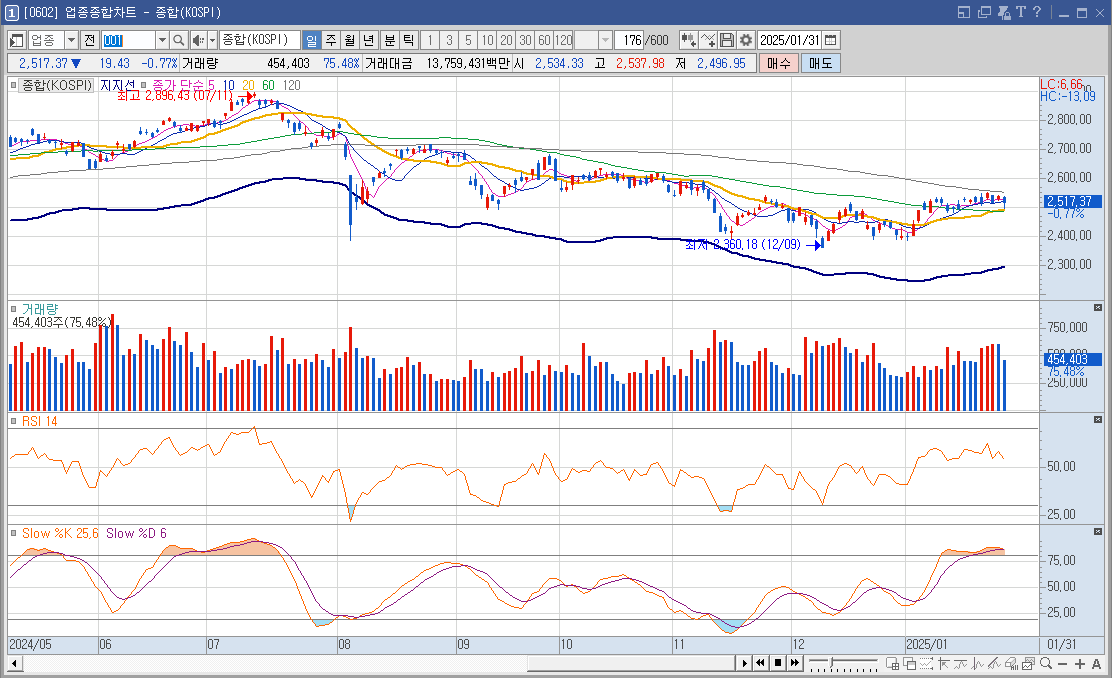Toggle the price panel marker before 종합(KOSPI)
This screenshot has height=678, width=1112.
click(13, 85)
